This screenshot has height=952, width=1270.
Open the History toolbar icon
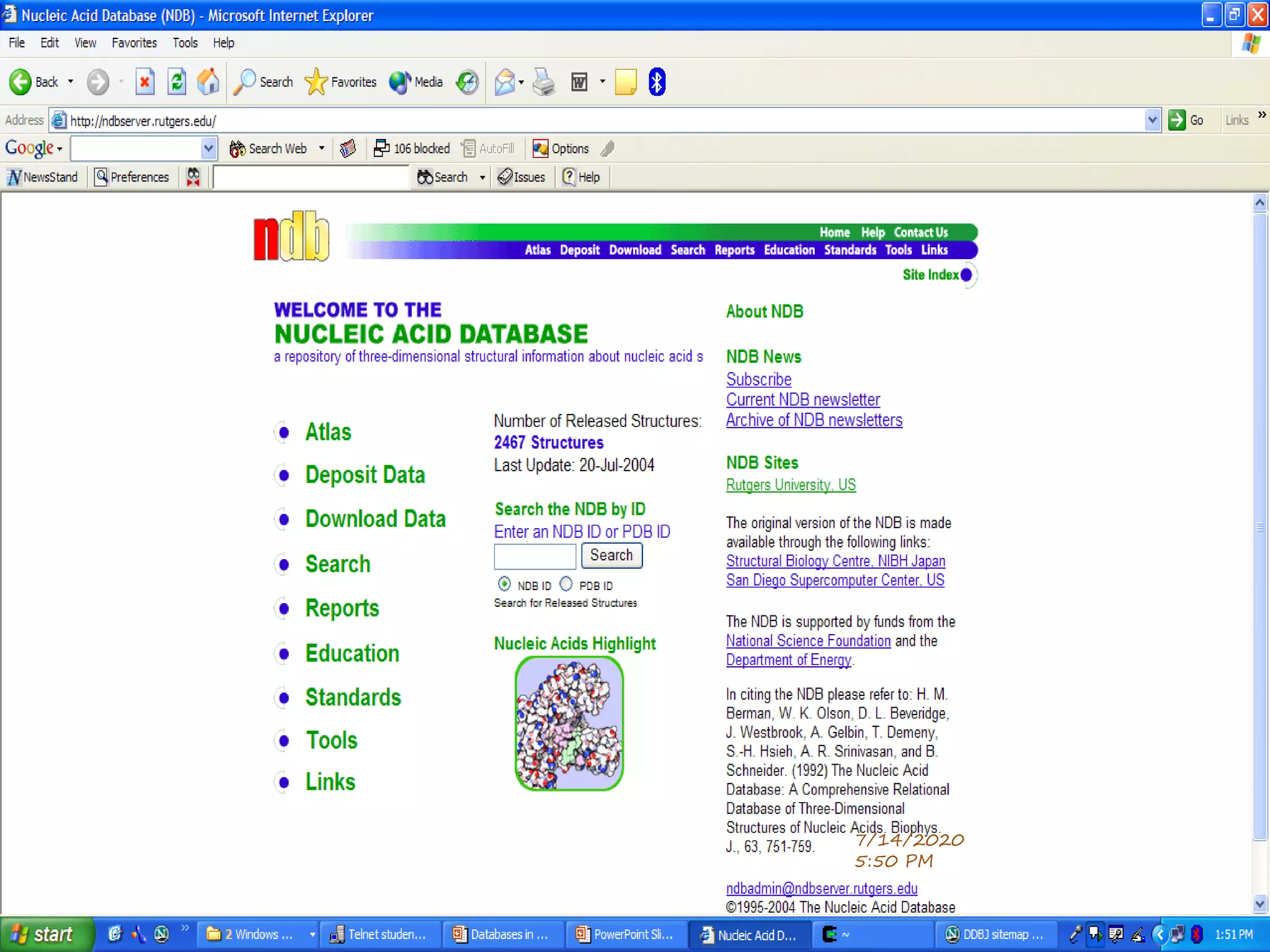click(x=468, y=82)
